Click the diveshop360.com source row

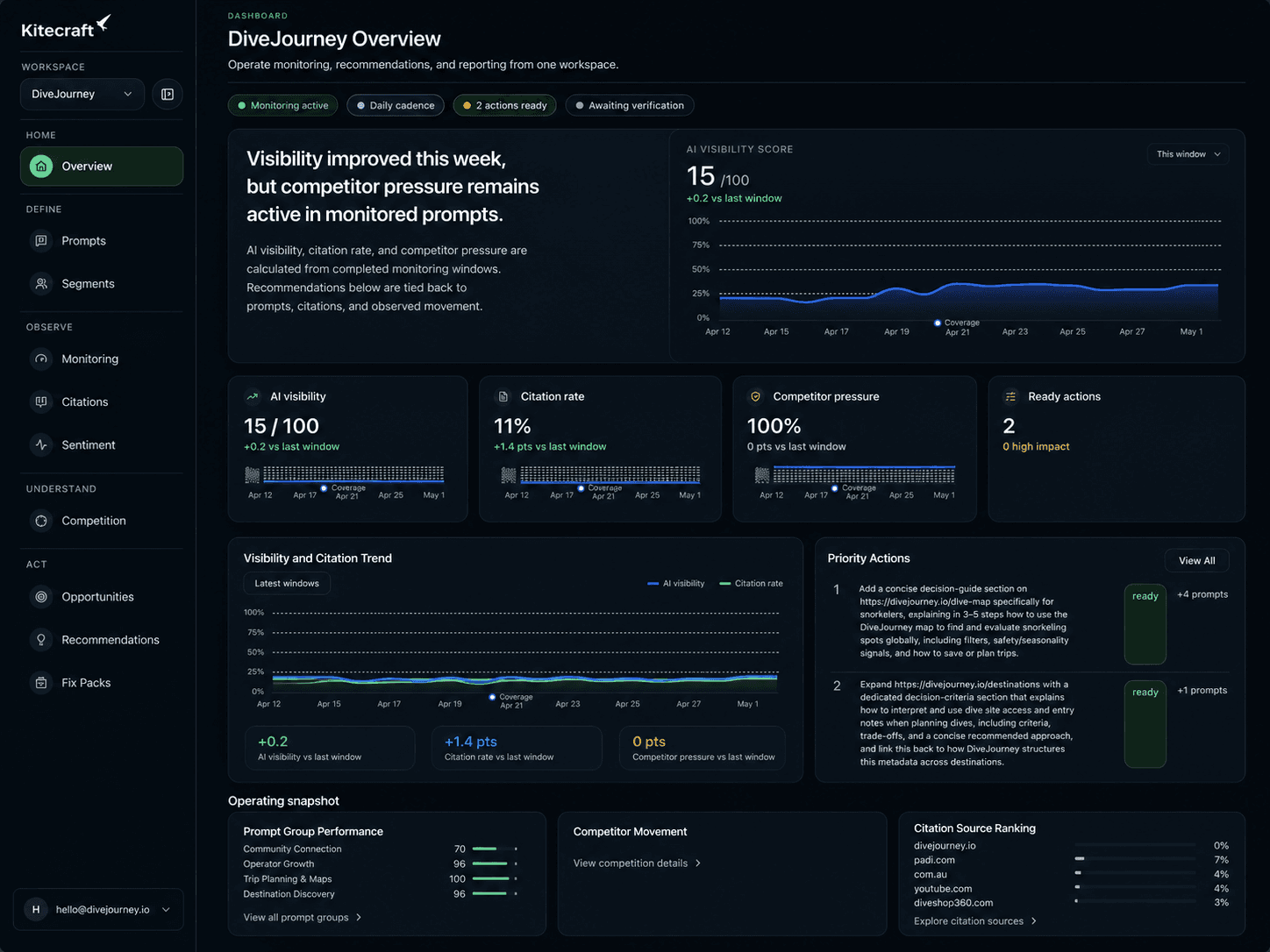[x=1071, y=903]
